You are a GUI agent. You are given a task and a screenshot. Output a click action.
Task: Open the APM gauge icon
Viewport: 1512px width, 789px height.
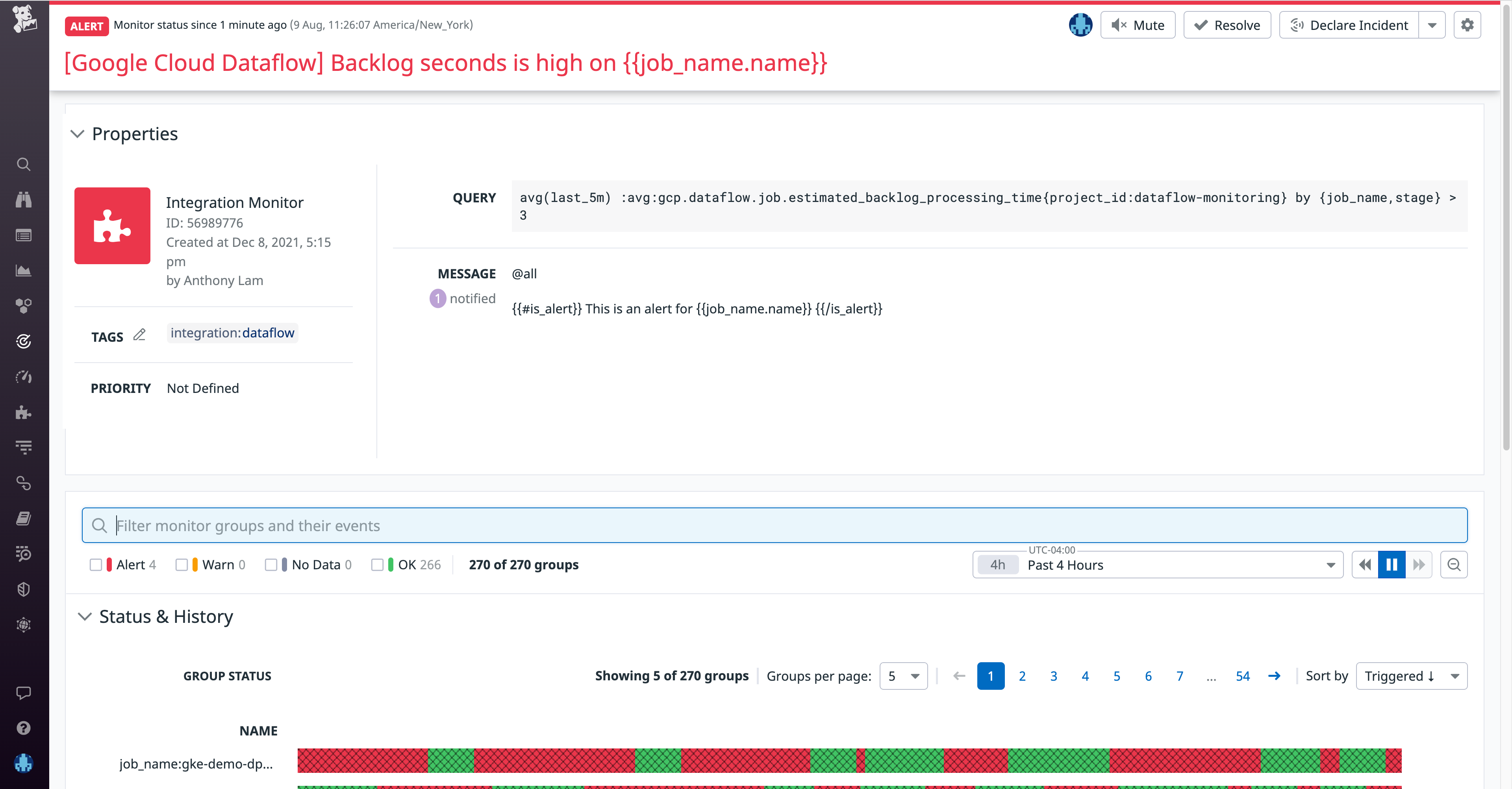pyautogui.click(x=24, y=377)
